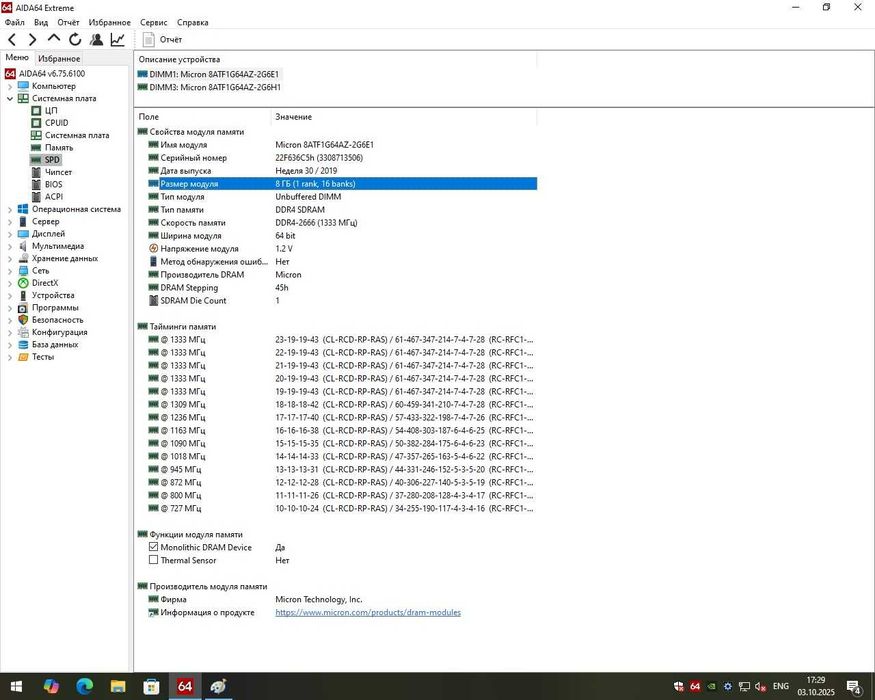Viewport: 875px width, 700px height.
Task: Open the Отчёт menu in menu bar
Action: [x=68, y=22]
